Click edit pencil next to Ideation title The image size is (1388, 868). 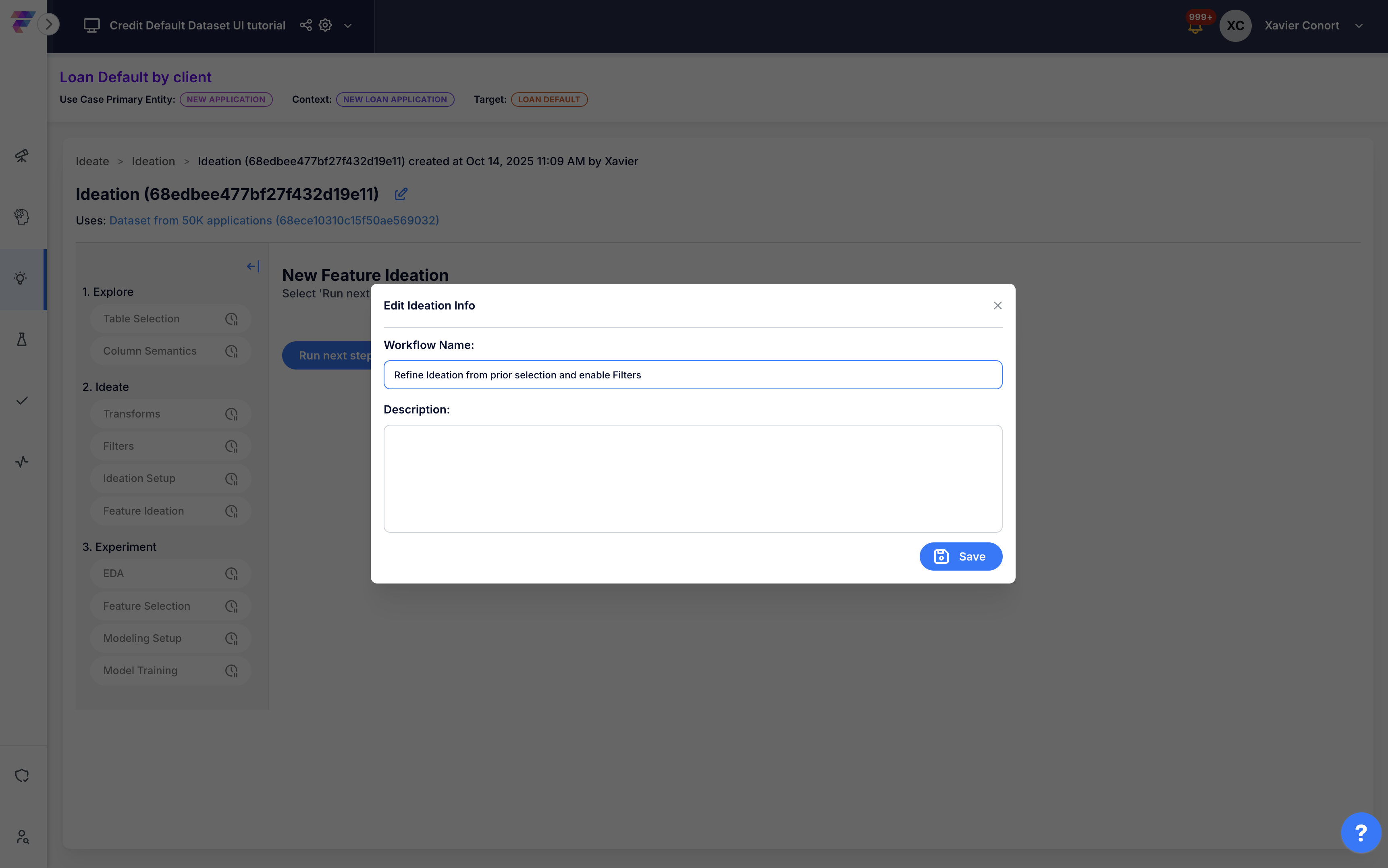click(x=401, y=194)
